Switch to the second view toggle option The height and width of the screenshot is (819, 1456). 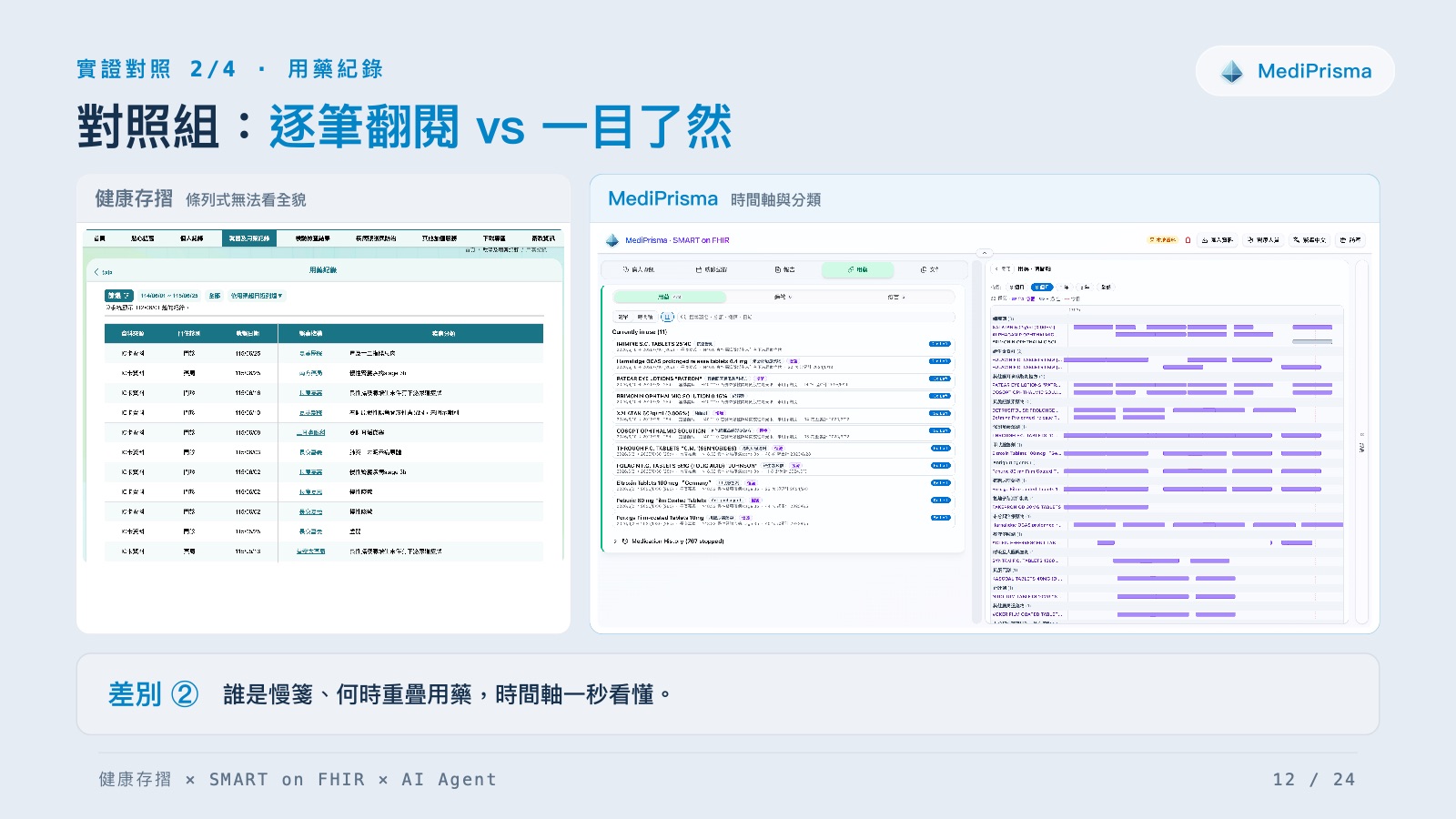(x=645, y=317)
